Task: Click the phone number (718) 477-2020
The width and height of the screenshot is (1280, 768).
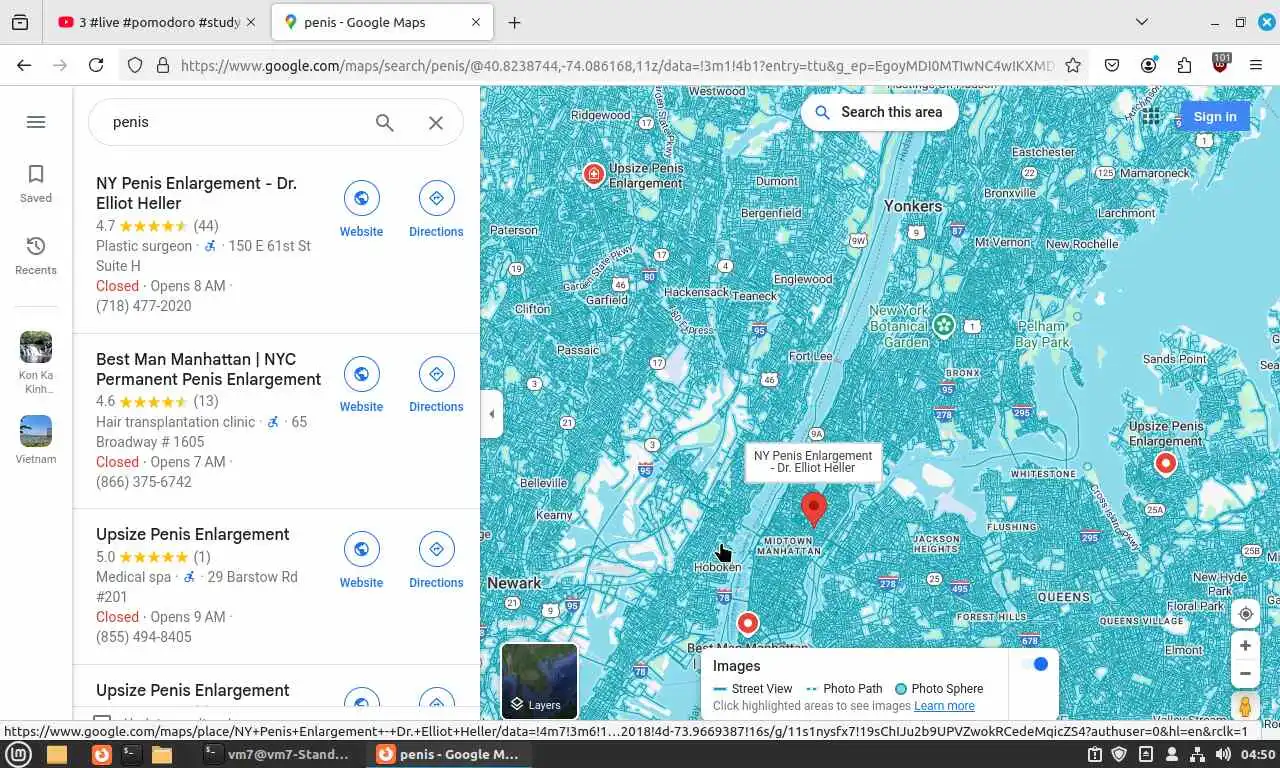Action: (143, 306)
